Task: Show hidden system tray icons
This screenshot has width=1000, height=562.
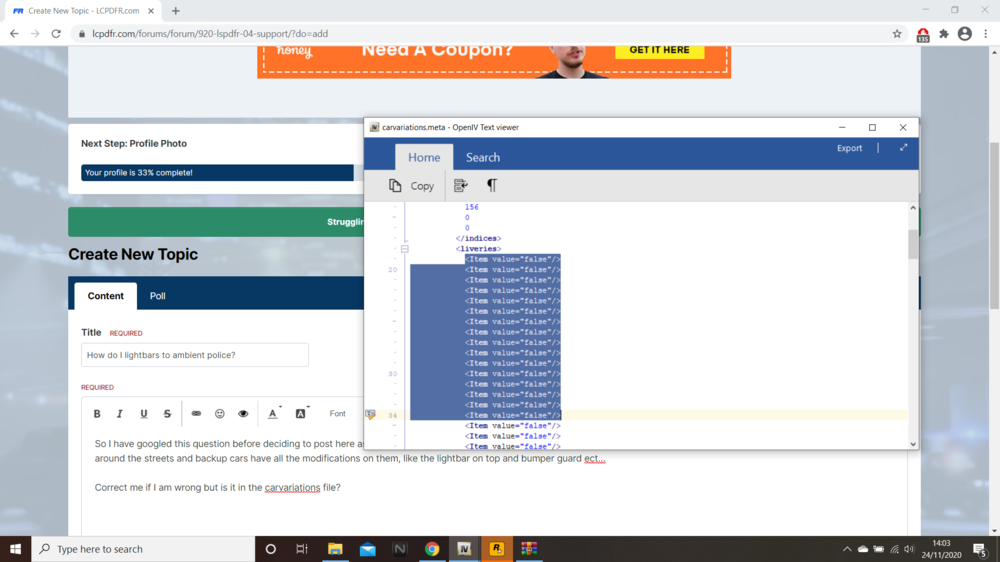Action: (x=847, y=549)
